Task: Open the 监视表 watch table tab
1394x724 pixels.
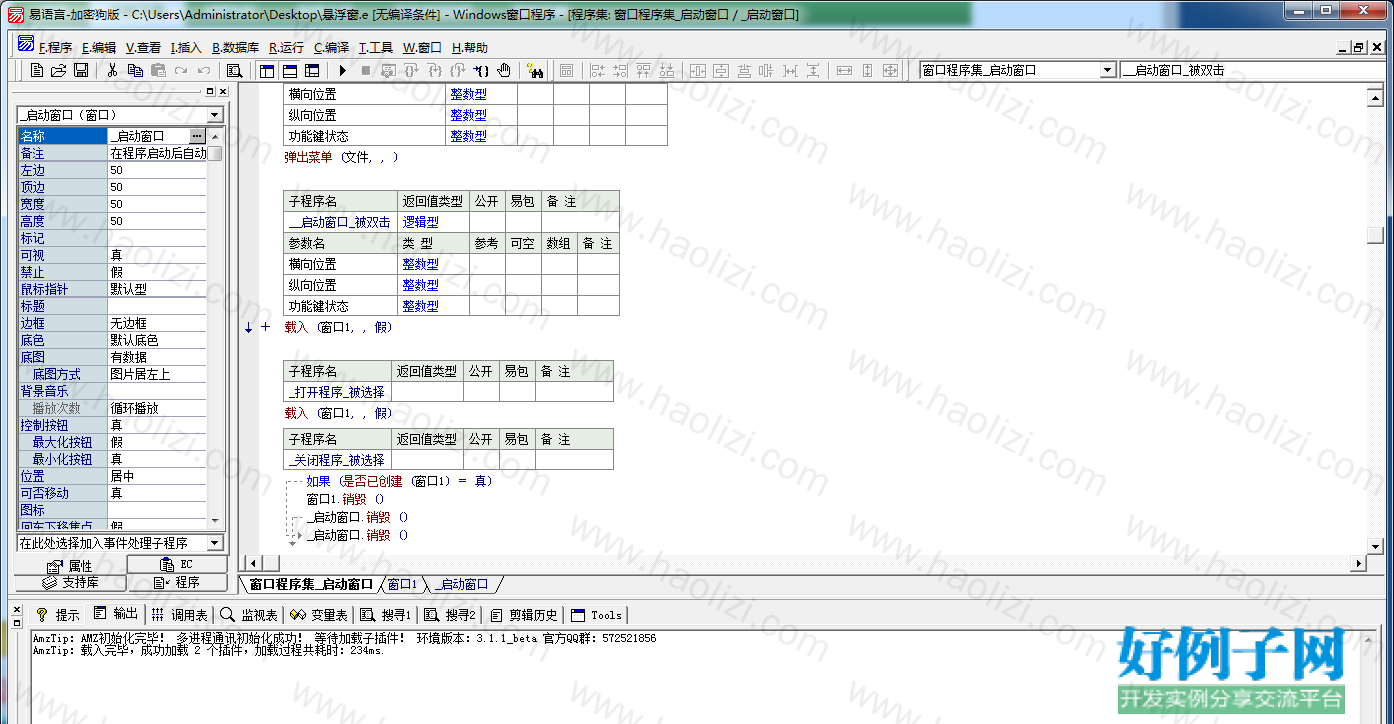Action: [x=249, y=615]
